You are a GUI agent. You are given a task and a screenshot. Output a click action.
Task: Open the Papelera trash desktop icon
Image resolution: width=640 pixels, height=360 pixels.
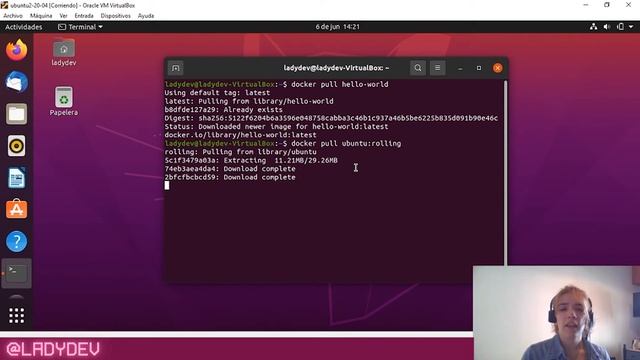64,101
